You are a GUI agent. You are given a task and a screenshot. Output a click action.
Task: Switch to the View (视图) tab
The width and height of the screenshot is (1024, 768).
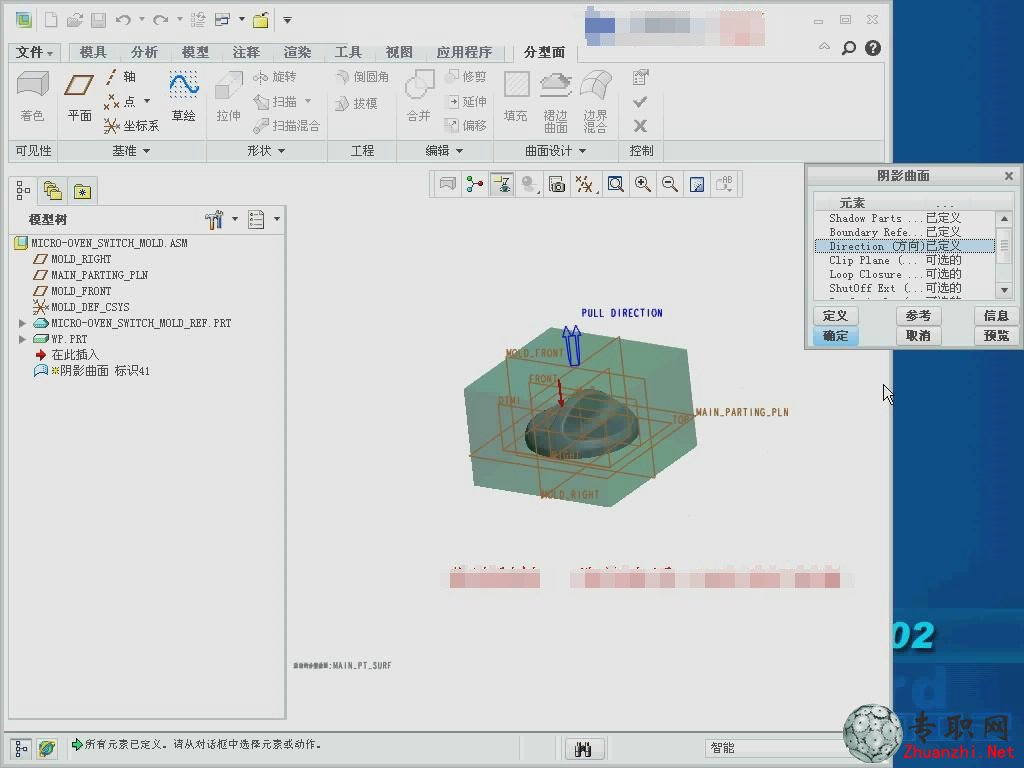[x=398, y=52]
